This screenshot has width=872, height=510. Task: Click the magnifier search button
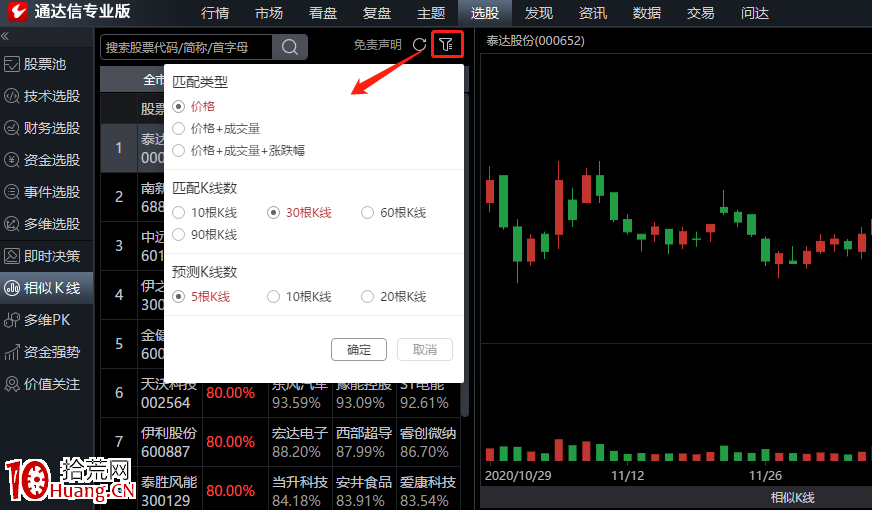pos(290,47)
